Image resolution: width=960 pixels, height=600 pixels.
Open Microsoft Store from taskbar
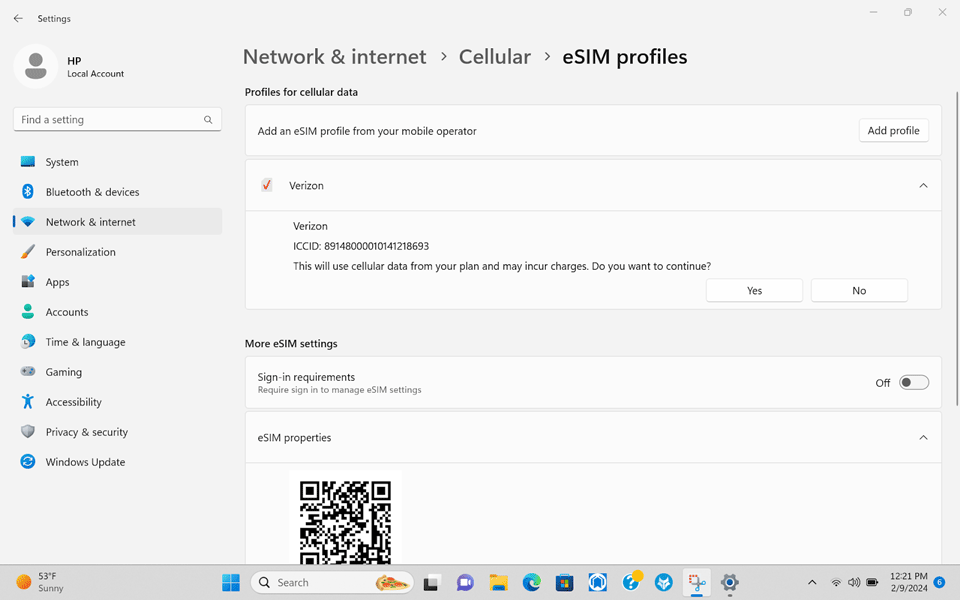click(x=564, y=581)
